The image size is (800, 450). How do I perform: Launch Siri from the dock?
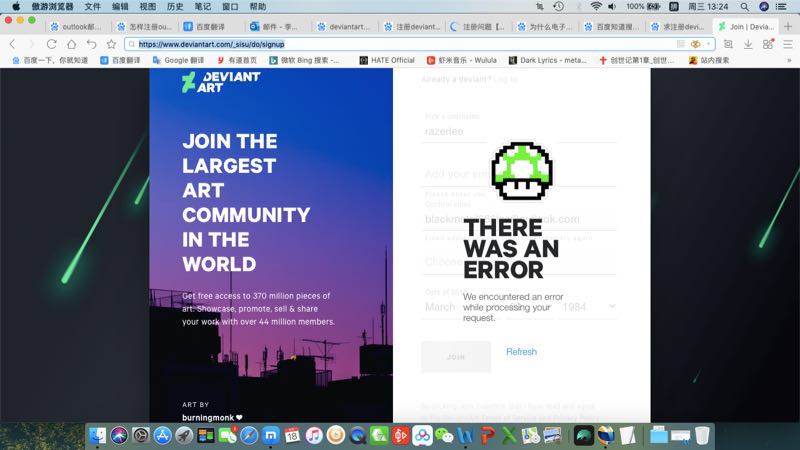pyautogui.click(x=119, y=436)
